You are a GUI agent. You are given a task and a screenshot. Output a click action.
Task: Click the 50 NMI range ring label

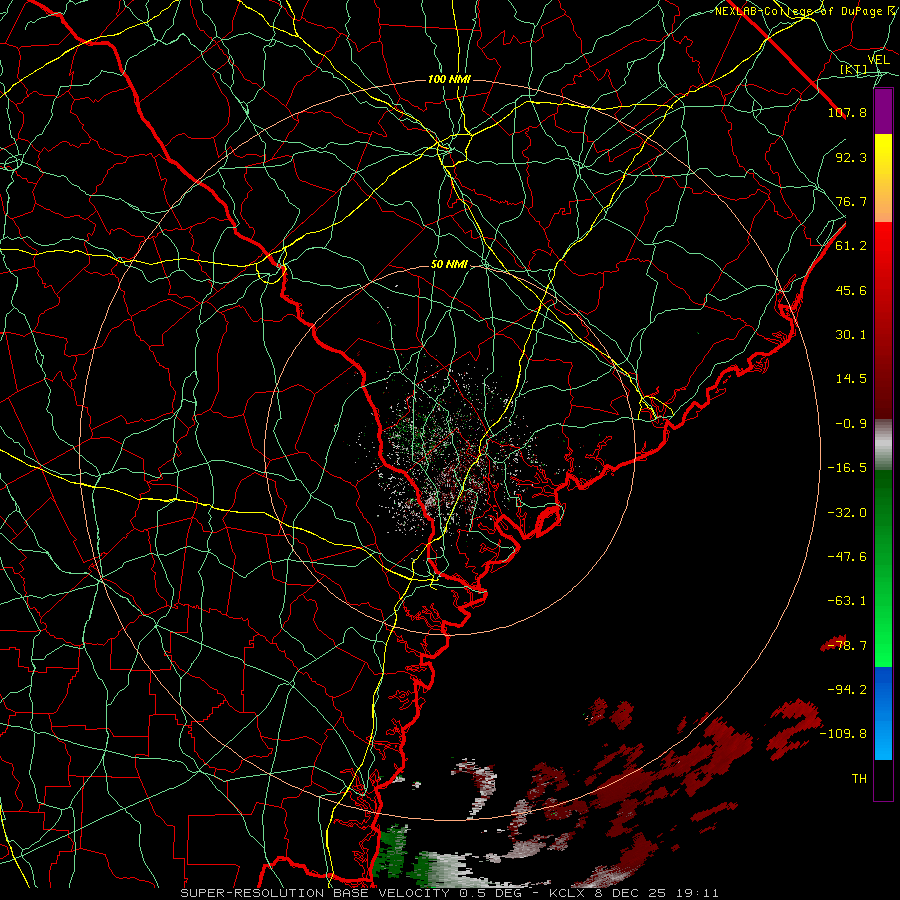(x=449, y=265)
